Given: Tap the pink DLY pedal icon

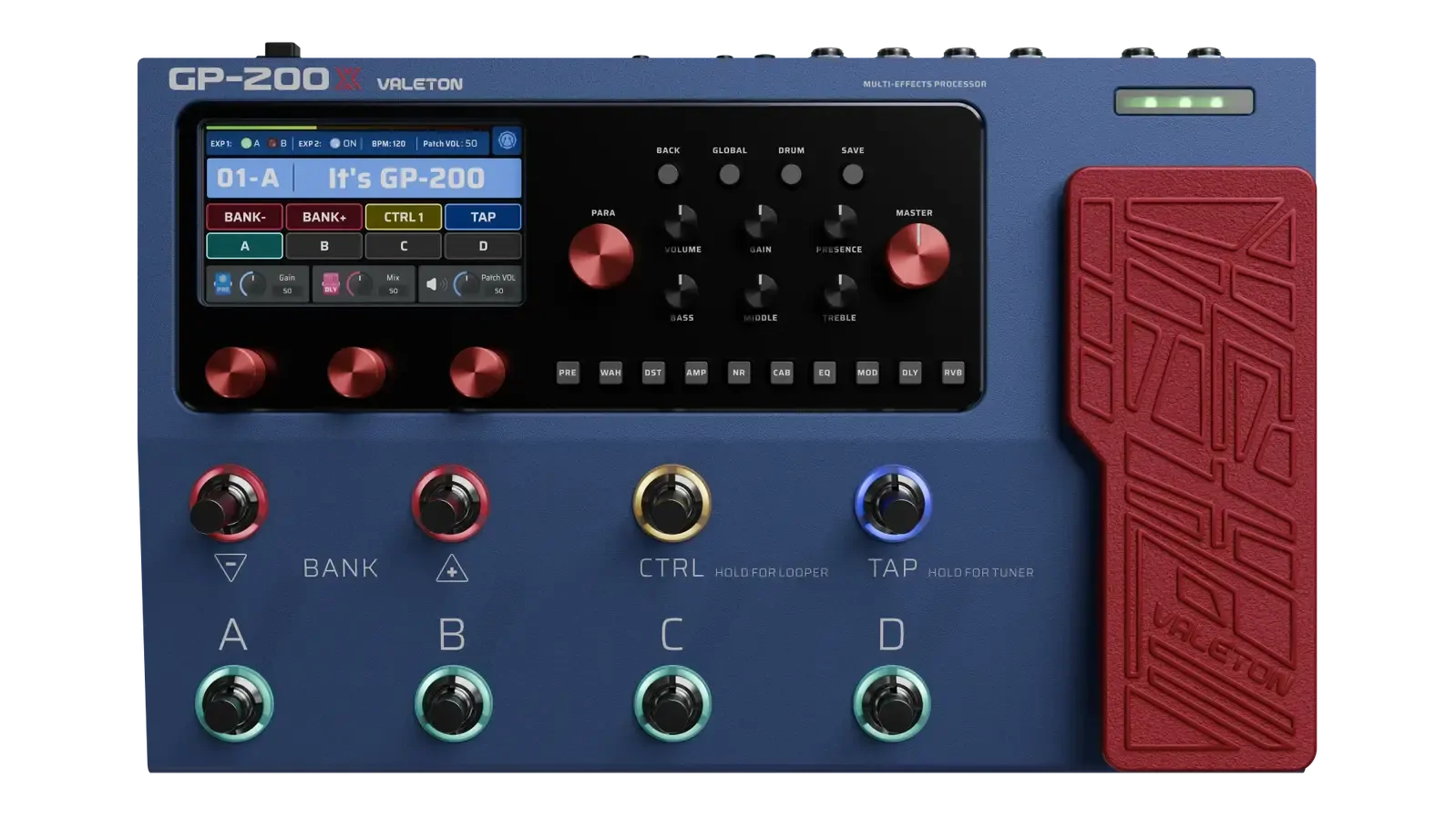Looking at the screenshot, I should (331, 284).
